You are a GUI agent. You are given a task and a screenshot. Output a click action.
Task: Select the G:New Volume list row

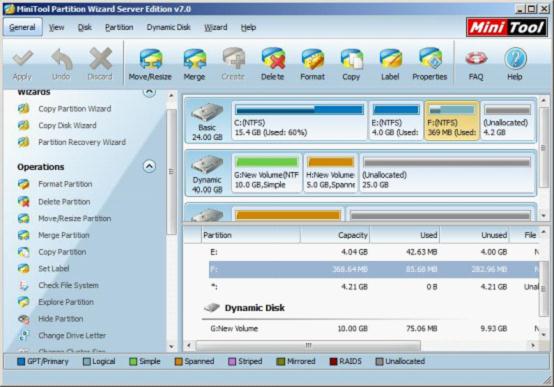pyautogui.click(x=374, y=328)
